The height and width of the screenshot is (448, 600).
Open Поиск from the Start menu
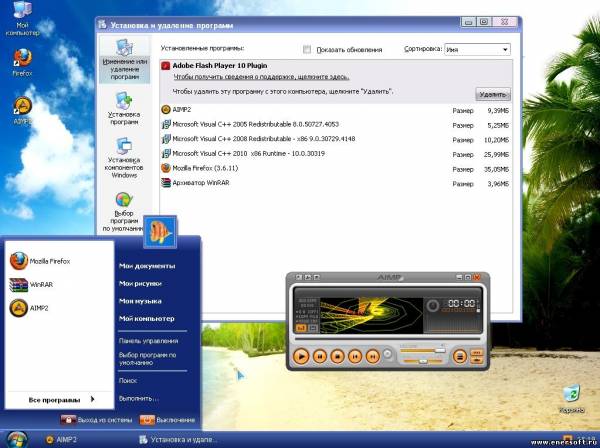click(128, 381)
